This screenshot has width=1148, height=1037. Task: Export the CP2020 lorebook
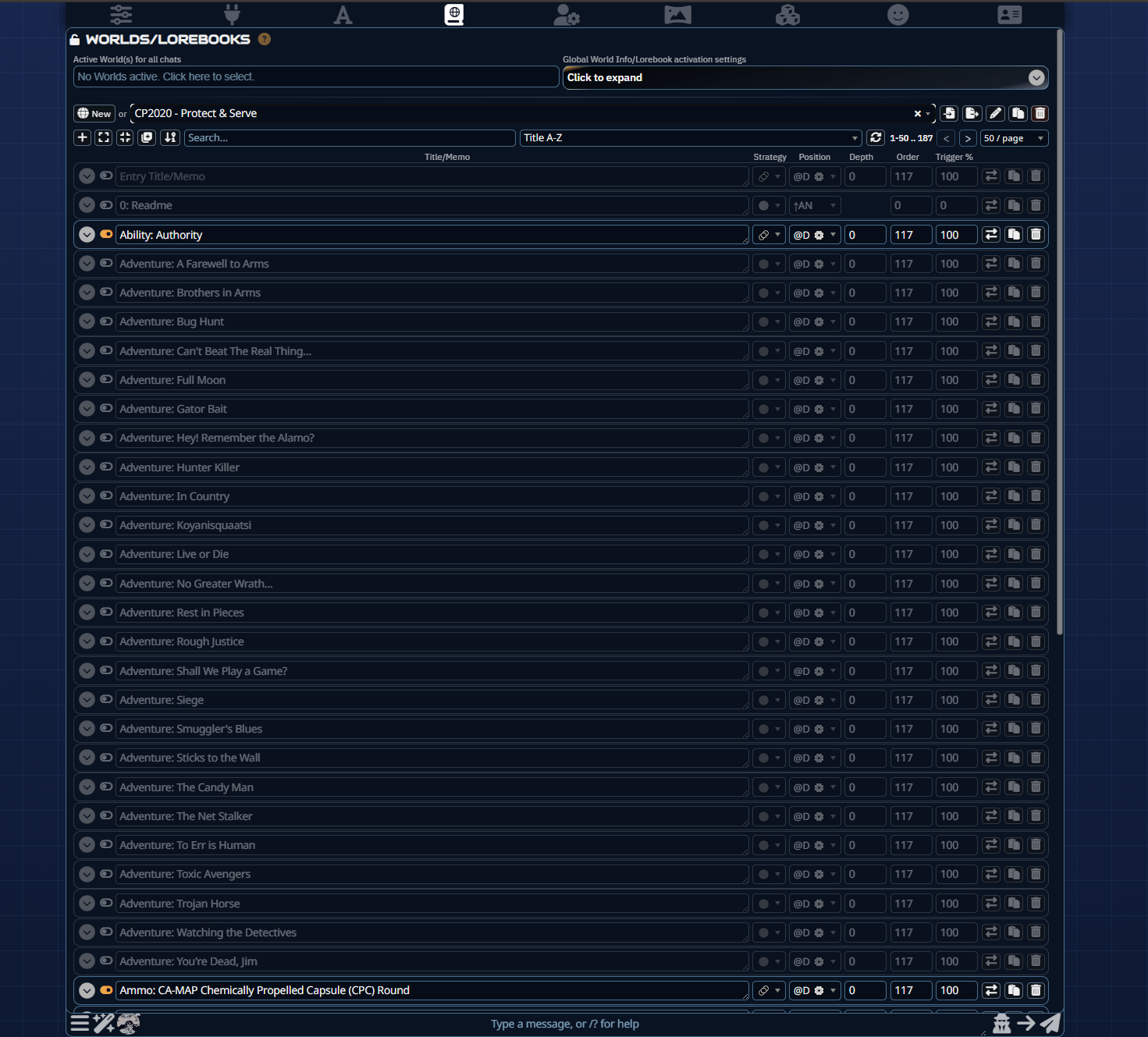tap(972, 113)
